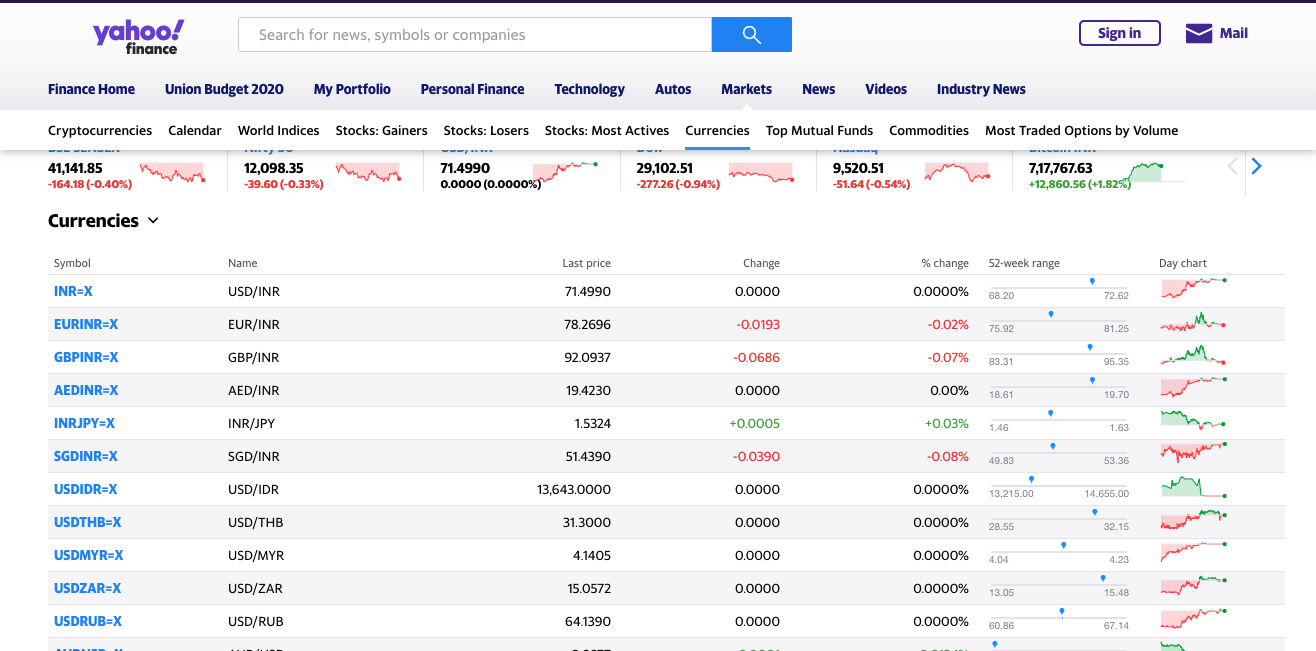Switch to the Cryptocurrencies tab
This screenshot has height=651, width=1316.
pos(100,130)
